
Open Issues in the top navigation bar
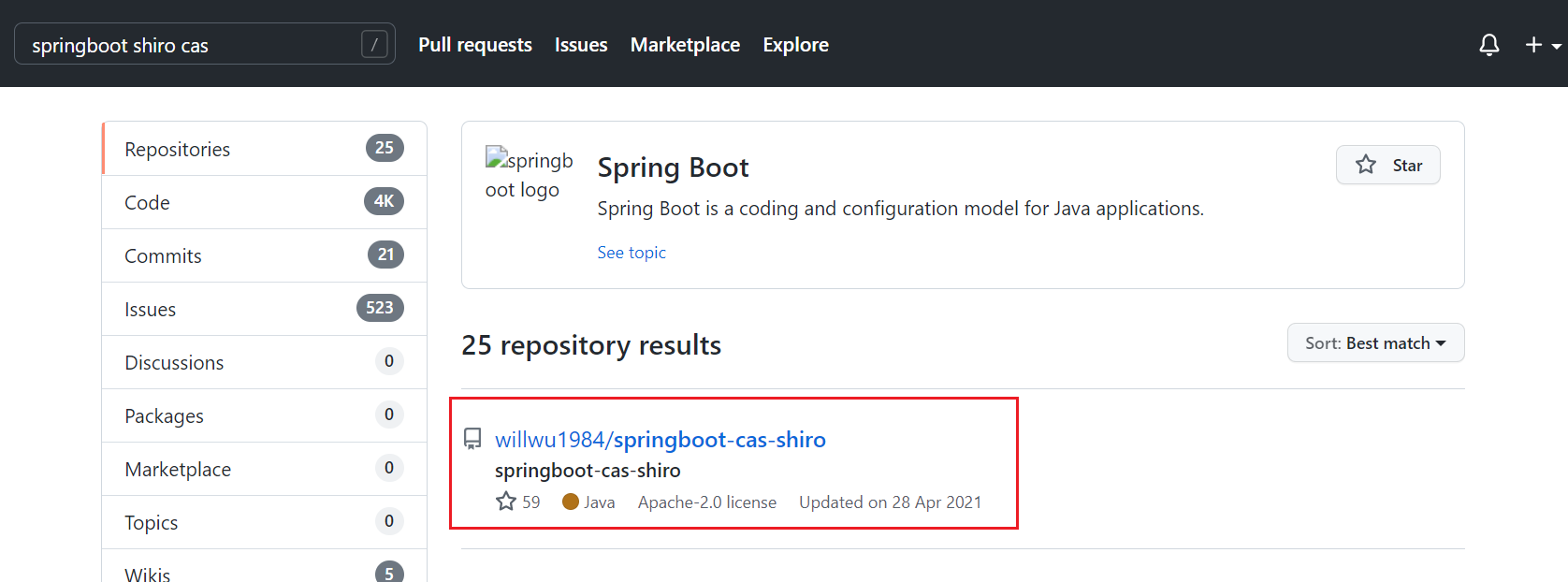point(581,45)
